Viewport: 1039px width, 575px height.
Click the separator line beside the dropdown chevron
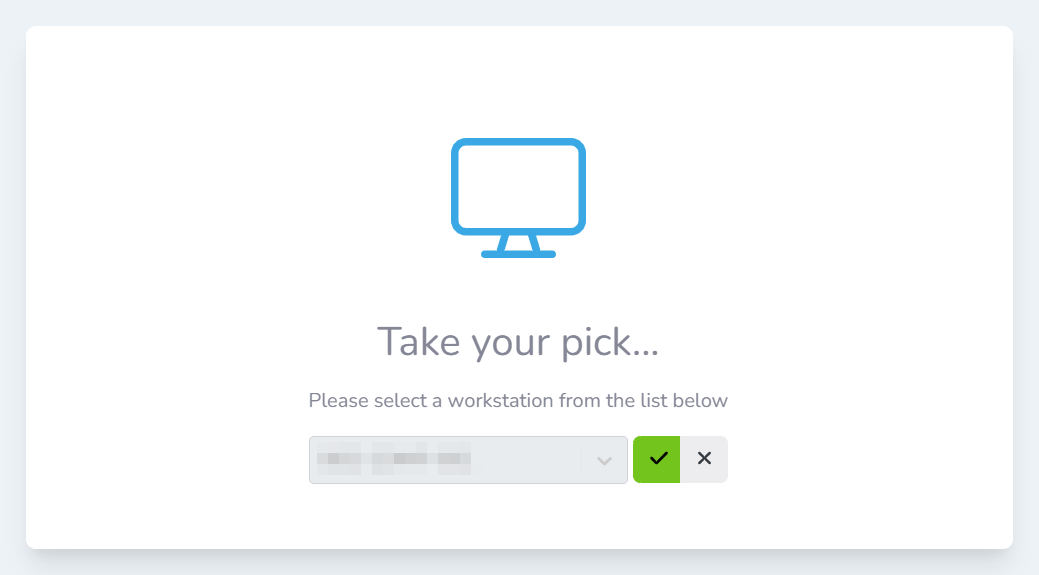[581, 460]
